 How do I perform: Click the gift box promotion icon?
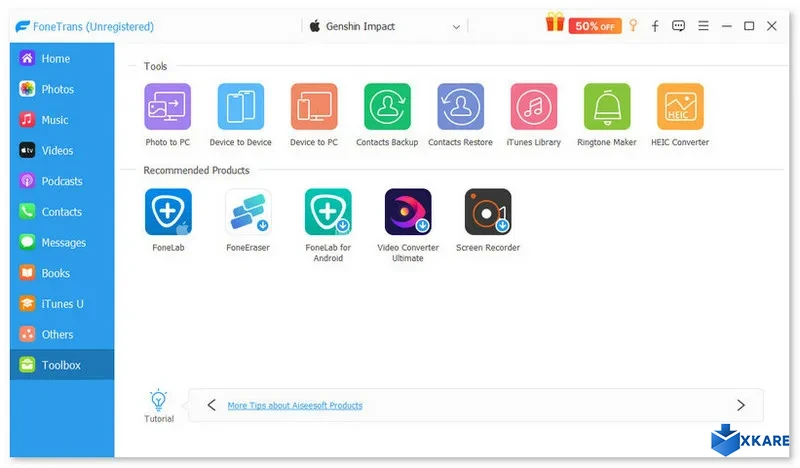click(555, 22)
